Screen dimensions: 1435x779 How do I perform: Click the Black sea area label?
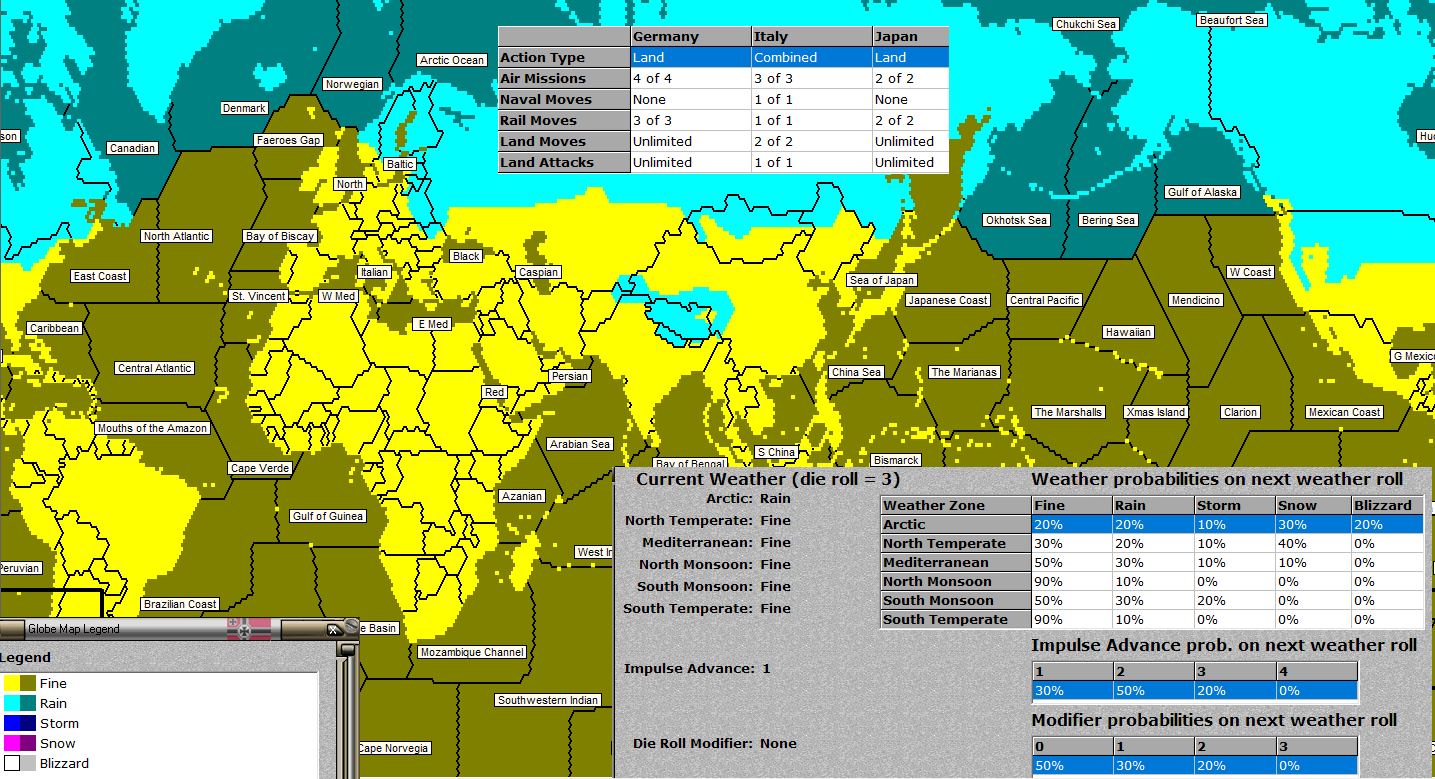click(x=466, y=256)
